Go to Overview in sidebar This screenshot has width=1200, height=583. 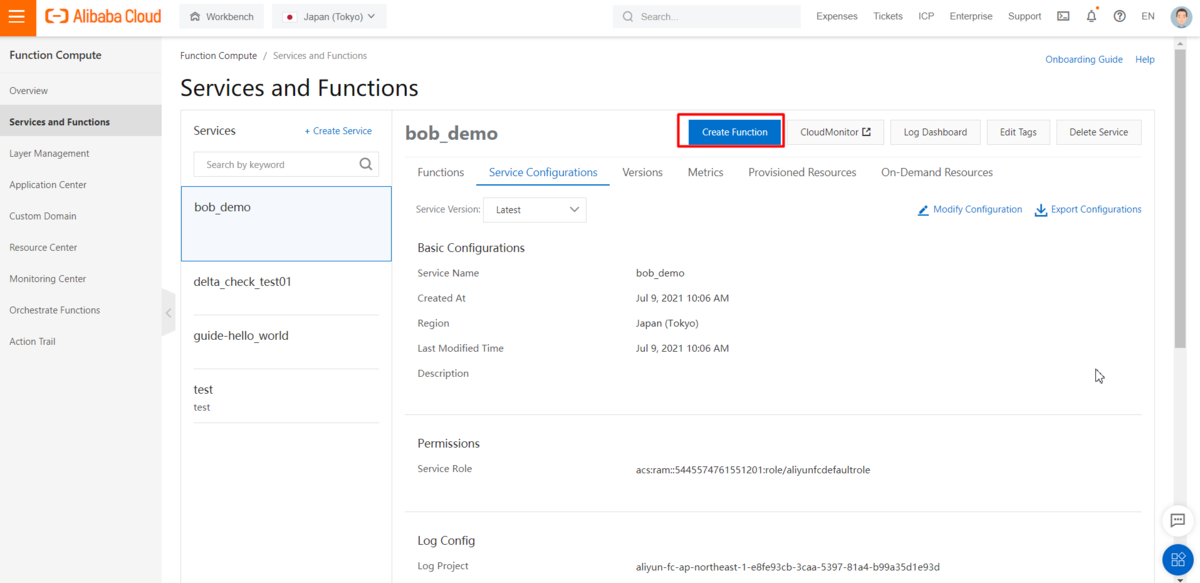click(x=80, y=91)
